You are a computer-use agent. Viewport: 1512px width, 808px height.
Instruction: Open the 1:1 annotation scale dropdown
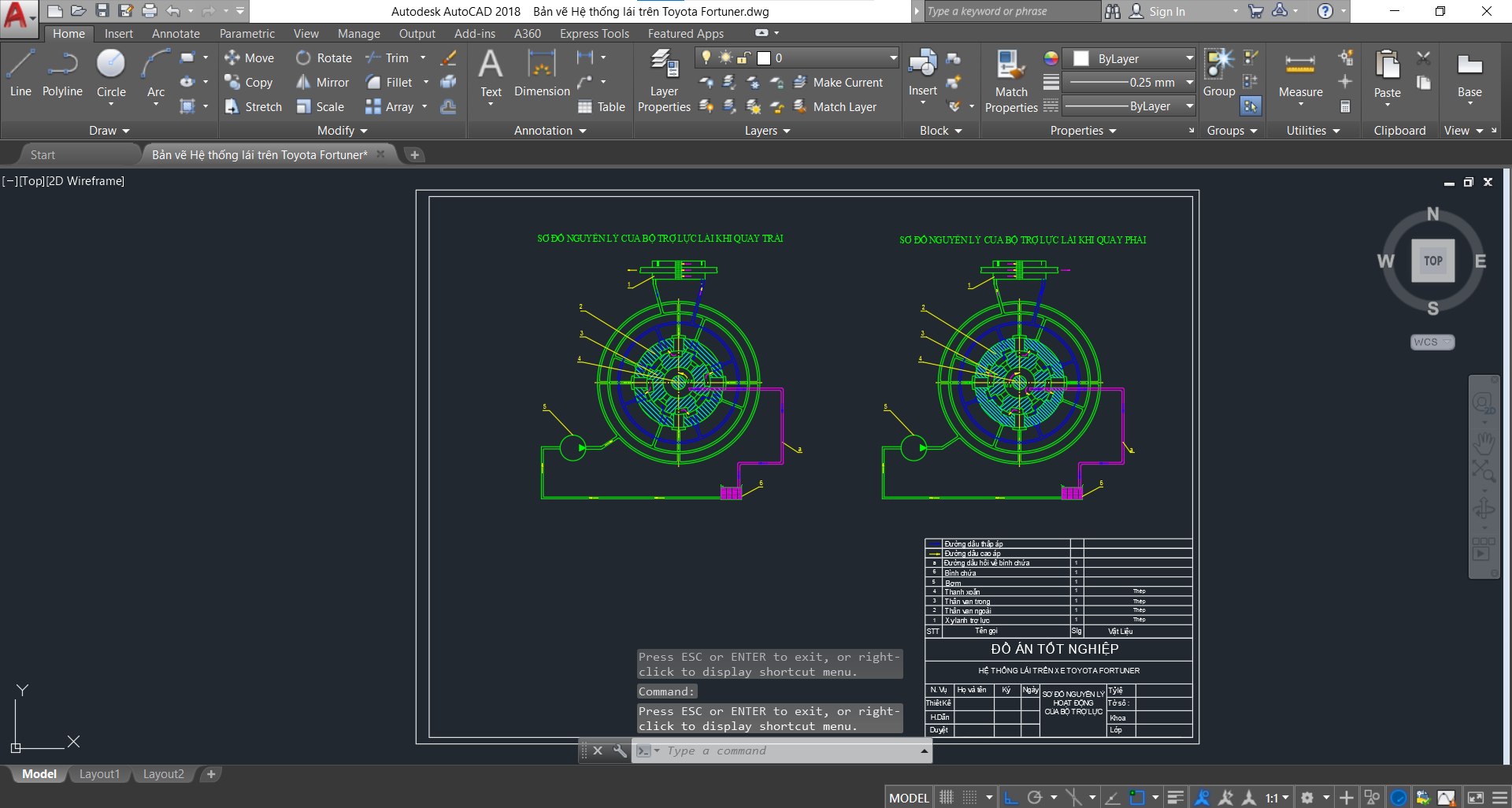point(1277,798)
